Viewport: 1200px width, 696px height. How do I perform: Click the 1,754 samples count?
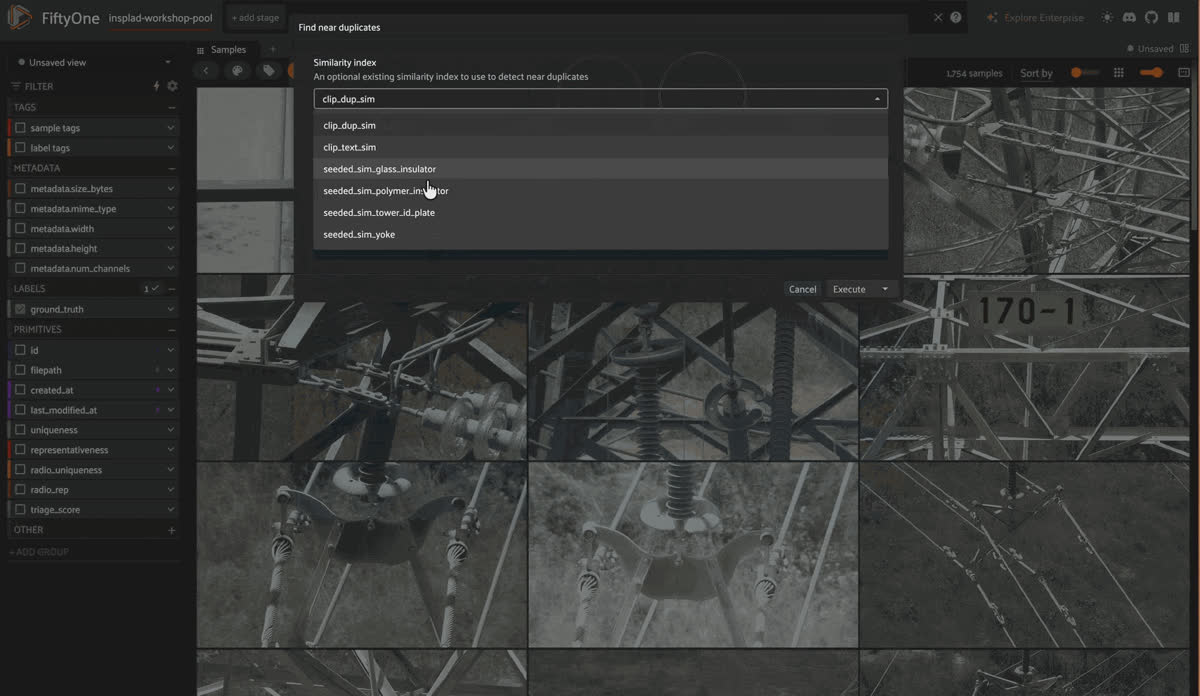pyautogui.click(x=974, y=73)
